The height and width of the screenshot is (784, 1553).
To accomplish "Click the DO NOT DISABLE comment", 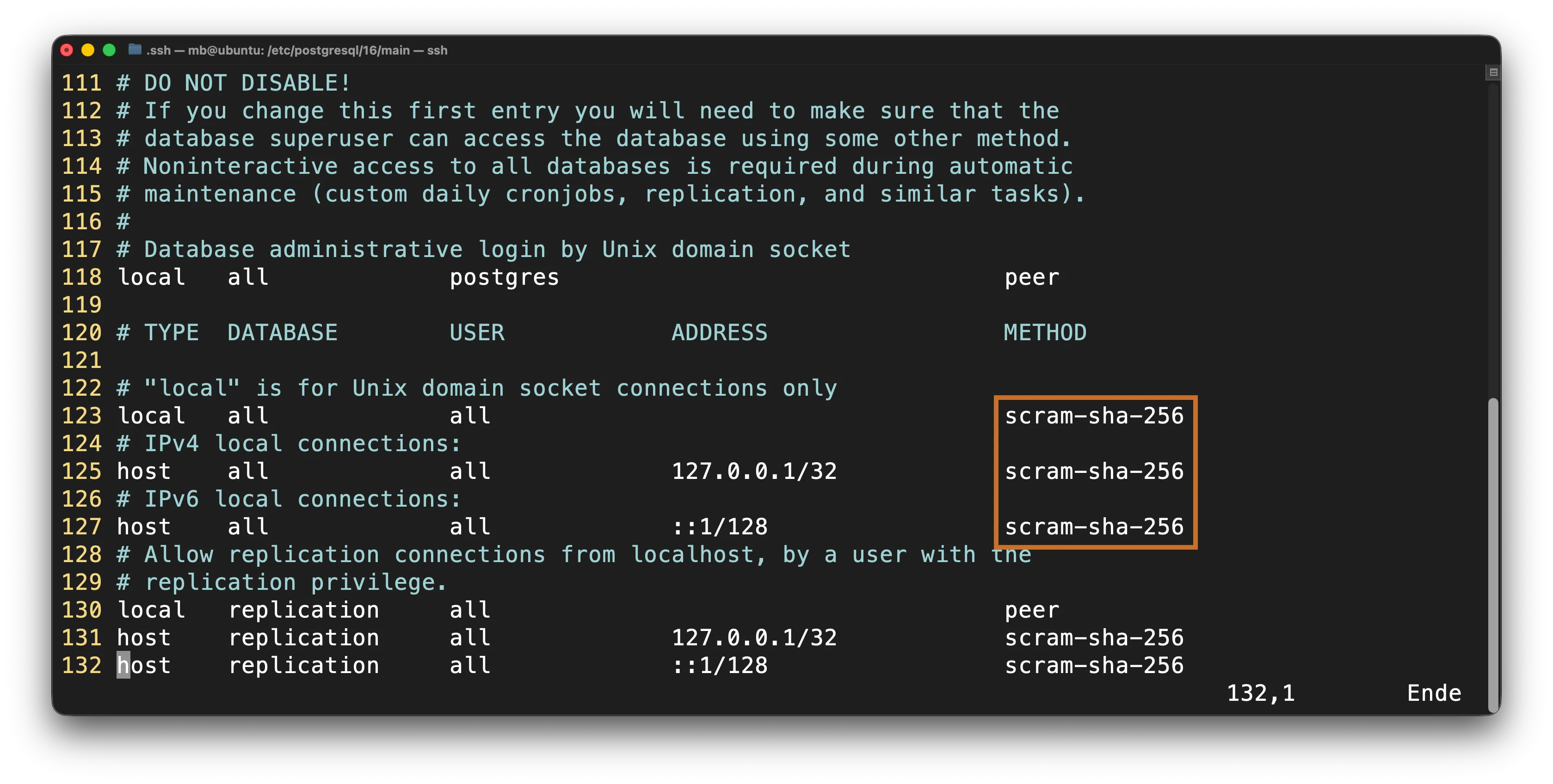I will [x=232, y=83].
